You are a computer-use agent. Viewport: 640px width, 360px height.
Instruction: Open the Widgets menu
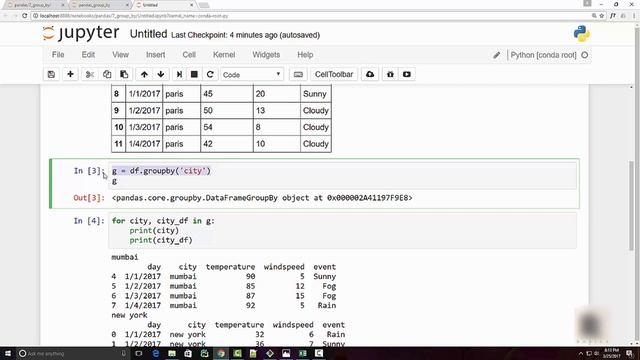[266, 55]
